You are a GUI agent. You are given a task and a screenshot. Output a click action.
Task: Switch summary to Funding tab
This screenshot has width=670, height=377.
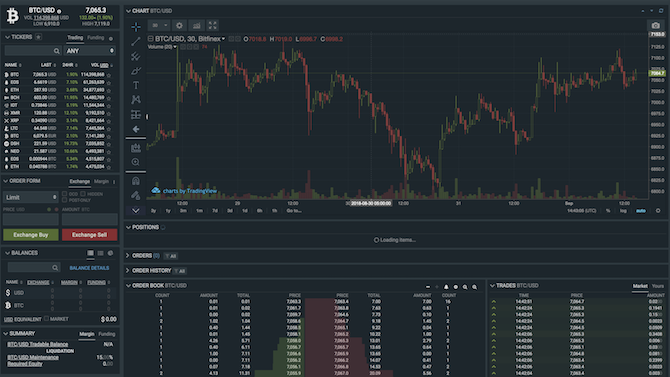pyautogui.click(x=107, y=334)
